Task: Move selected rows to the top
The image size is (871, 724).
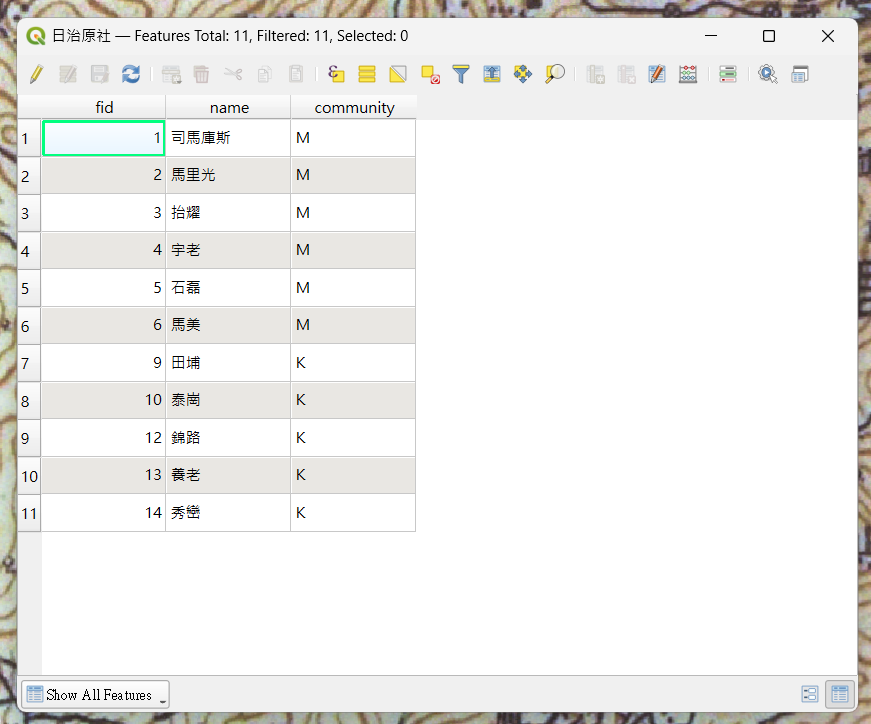Action: point(492,74)
